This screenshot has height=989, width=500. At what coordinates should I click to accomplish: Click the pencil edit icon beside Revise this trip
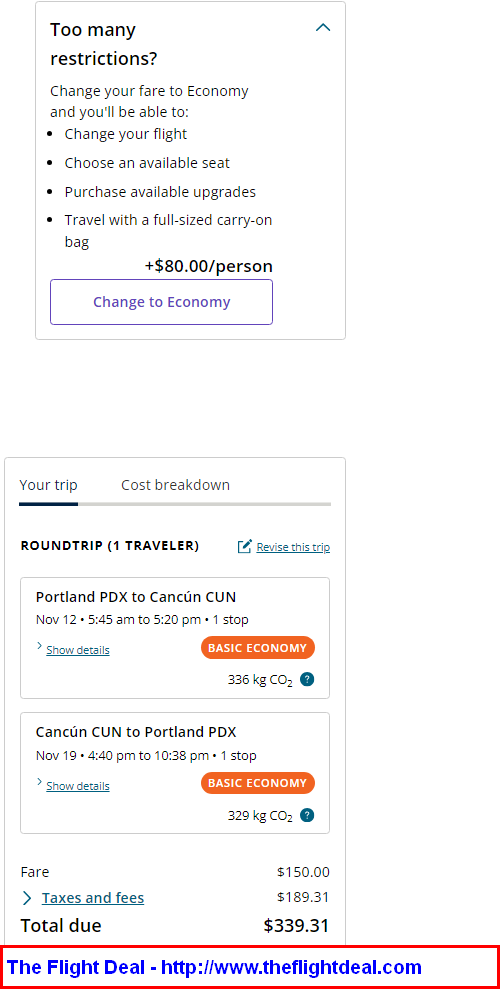pyautogui.click(x=245, y=546)
